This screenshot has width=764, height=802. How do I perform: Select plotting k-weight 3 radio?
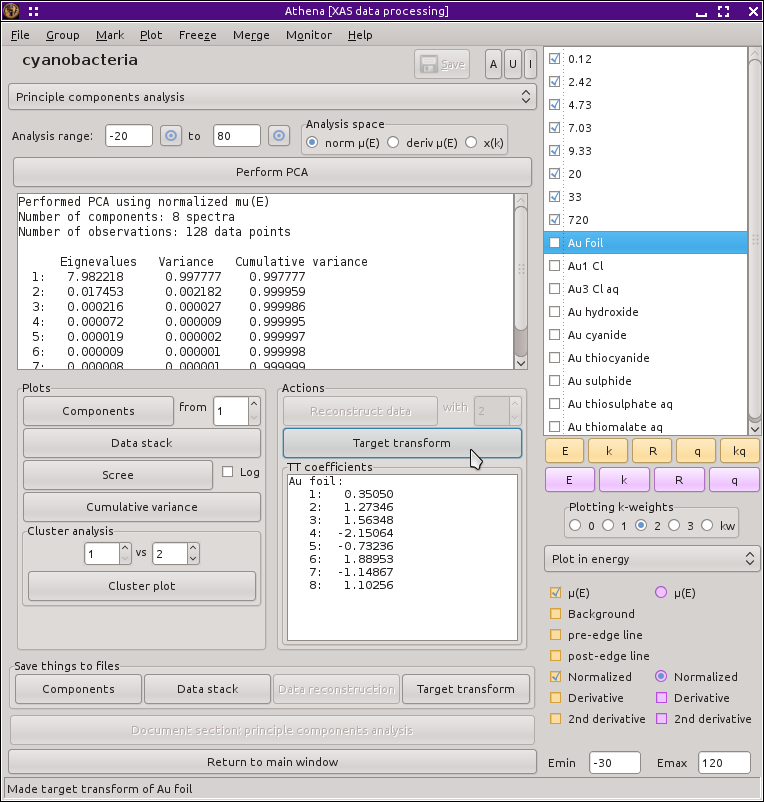point(674,525)
